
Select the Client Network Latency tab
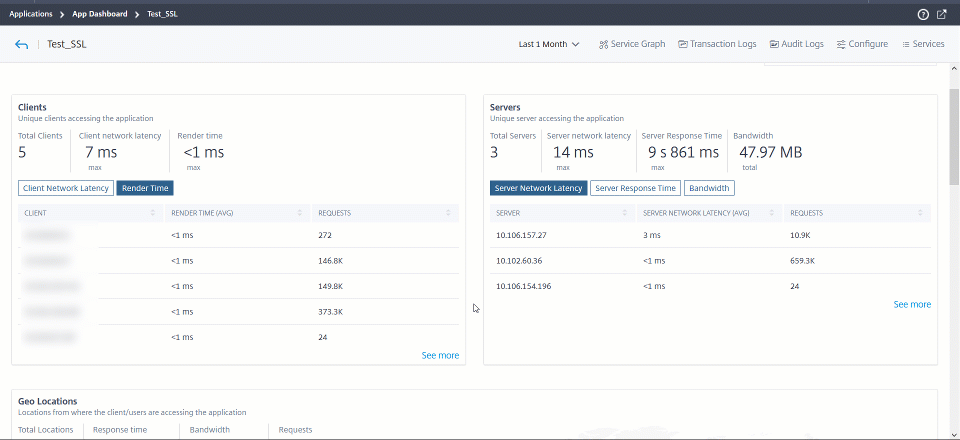pyautogui.click(x=66, y=188)
